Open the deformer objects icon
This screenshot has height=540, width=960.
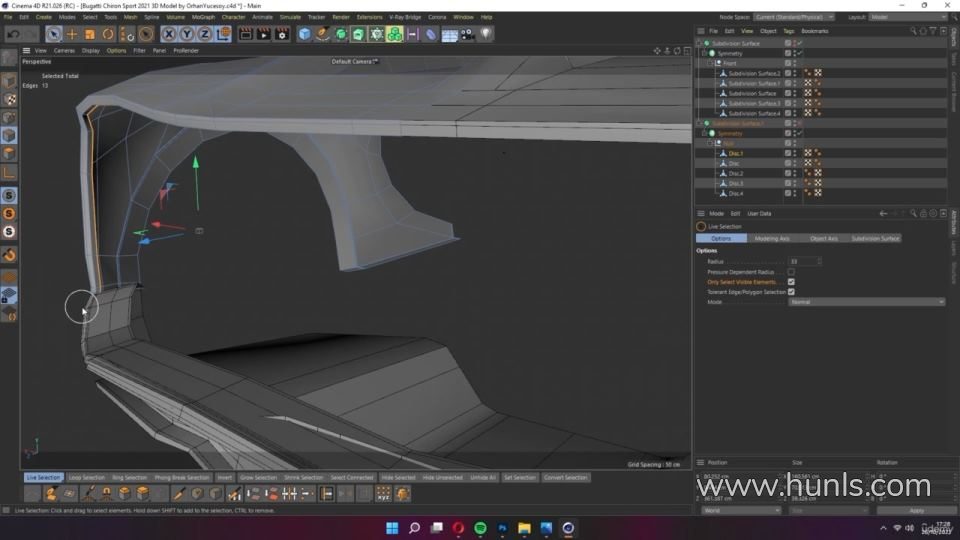click(431, 34)
